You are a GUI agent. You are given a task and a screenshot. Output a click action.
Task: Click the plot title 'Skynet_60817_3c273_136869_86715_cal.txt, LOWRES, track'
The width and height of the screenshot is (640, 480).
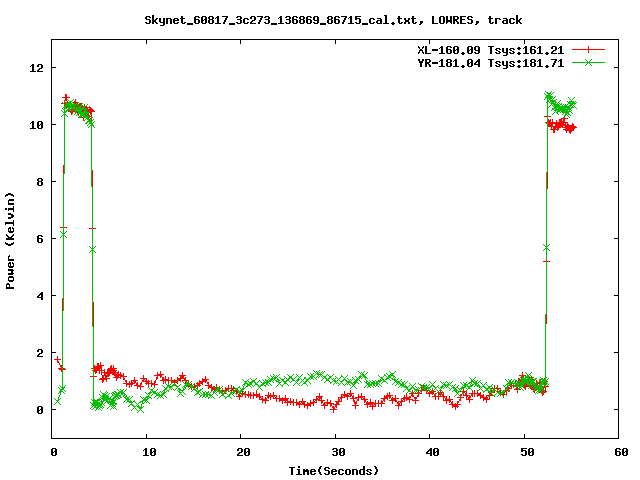333,20
